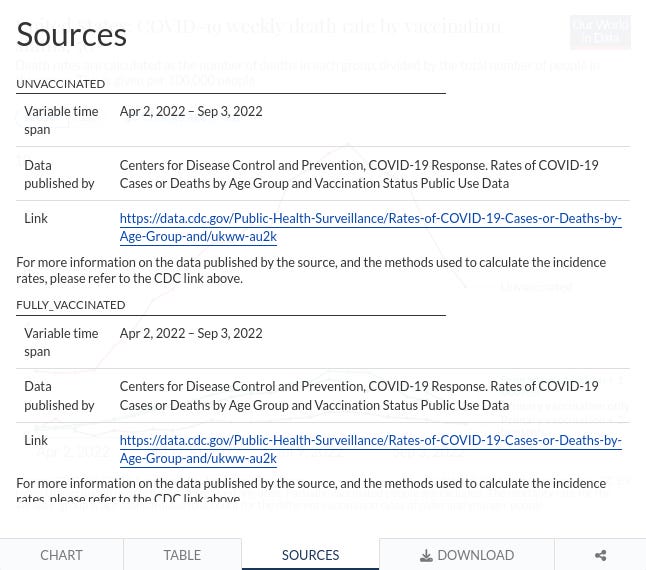Click the 'Link' label under UNVACCINATED
Screen dimensions: 646x570
[x=36, y=218]
